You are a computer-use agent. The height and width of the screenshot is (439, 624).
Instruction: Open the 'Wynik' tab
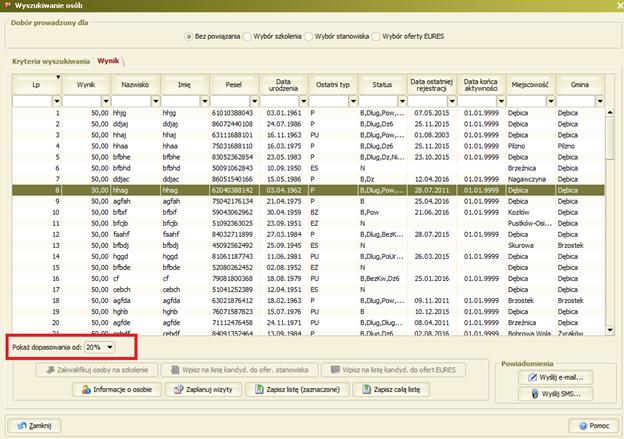coord(108,61)
